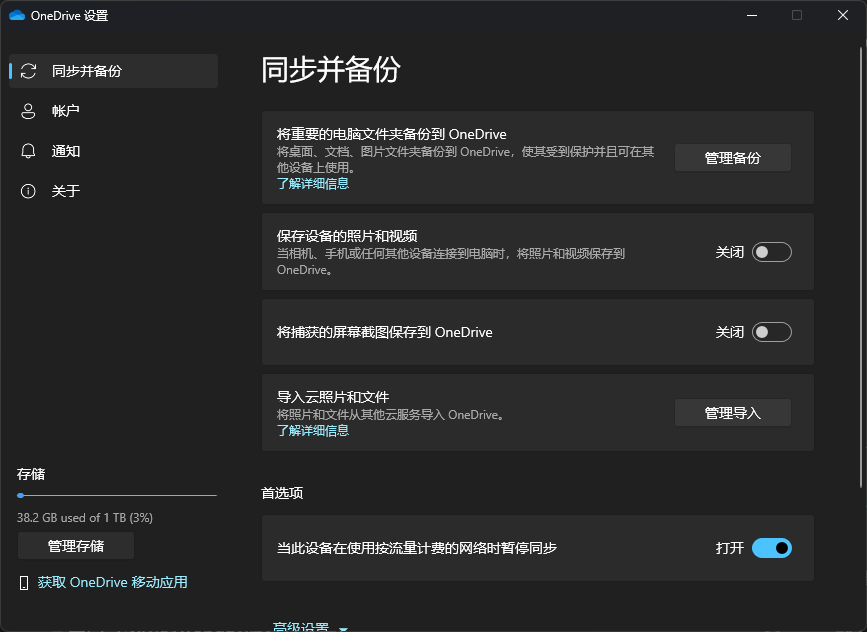Click the 管理存储 button
The width and height of the screenshot is (867, 632).
pyautogui.click(x=76, y=546)
